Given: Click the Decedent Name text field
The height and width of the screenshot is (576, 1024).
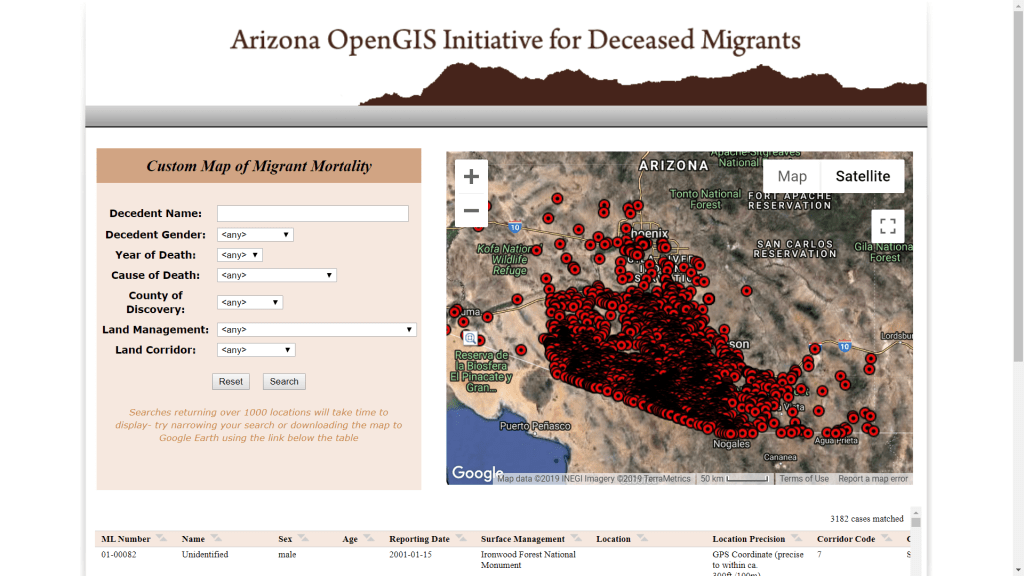Looking at the screenshot, I should click(x=313, y=214).
